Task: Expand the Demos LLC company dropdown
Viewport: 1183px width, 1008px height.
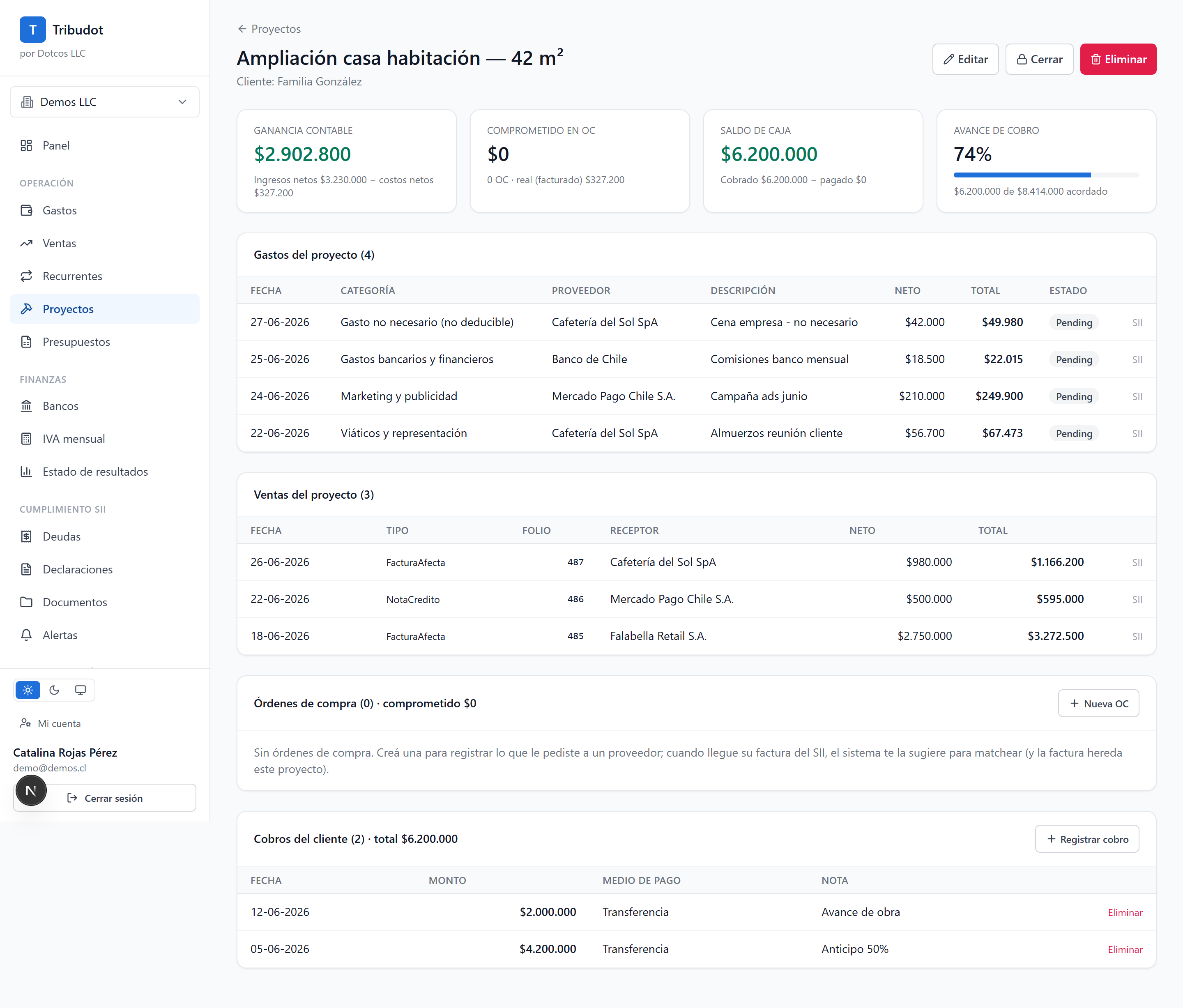Action: 104,102
